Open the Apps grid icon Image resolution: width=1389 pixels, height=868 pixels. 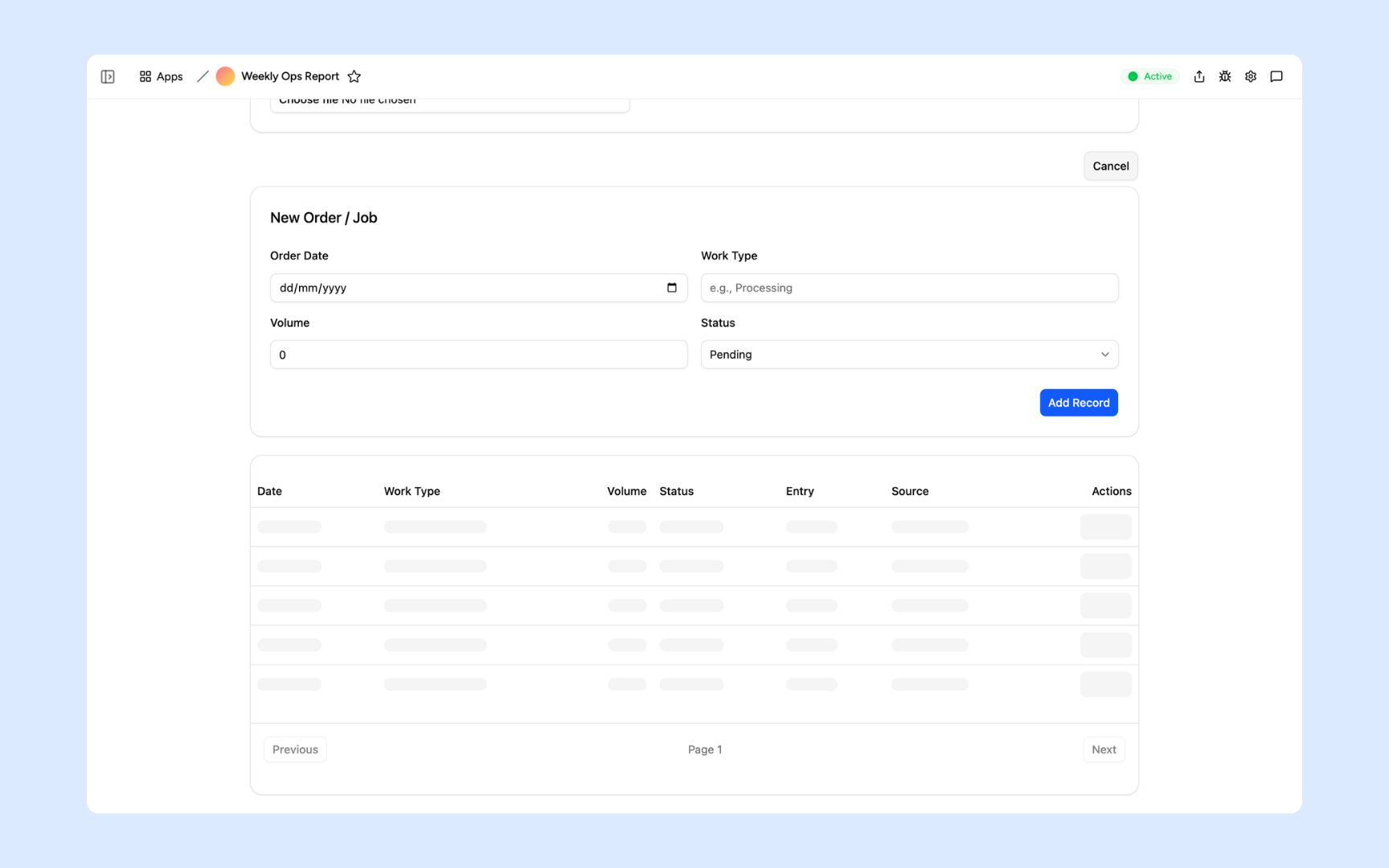pyautogui.click(x=145, y=76)
